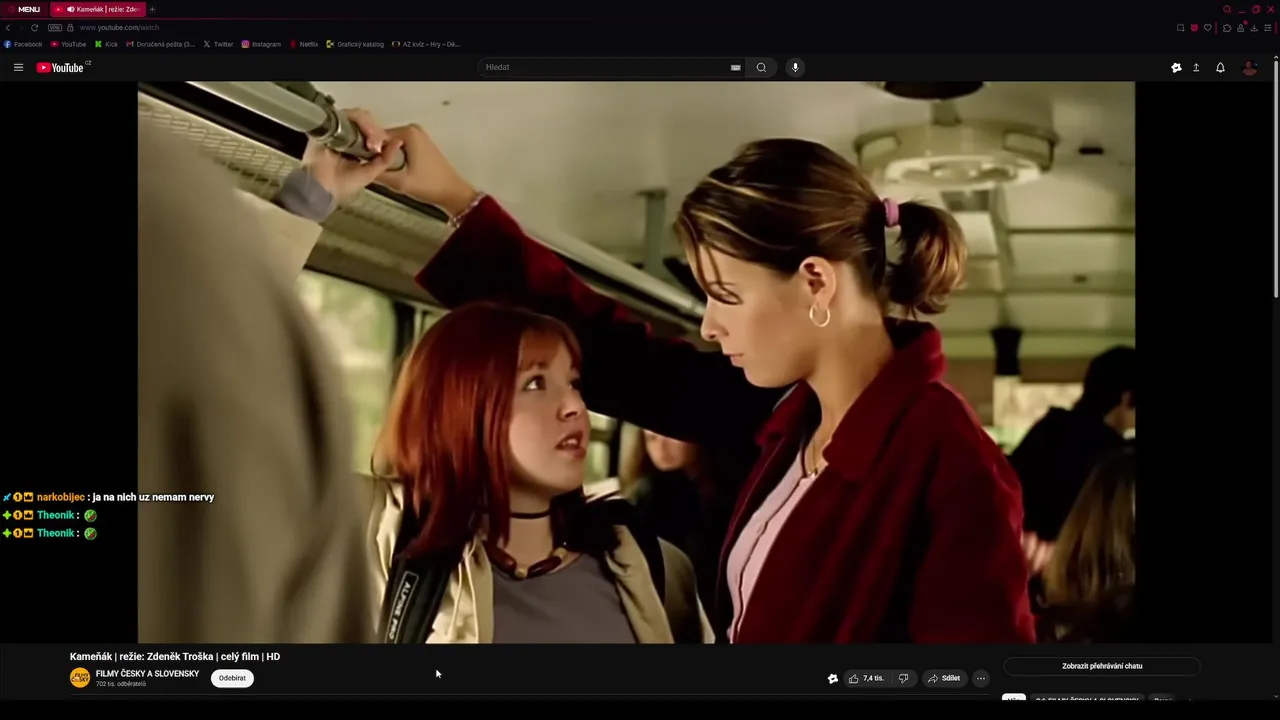The height and width of the screenshot is (720, 1280).
Task: Open the extension icon beside YouTube upload
Action: pyautogui.click(x=1176, y=68)
